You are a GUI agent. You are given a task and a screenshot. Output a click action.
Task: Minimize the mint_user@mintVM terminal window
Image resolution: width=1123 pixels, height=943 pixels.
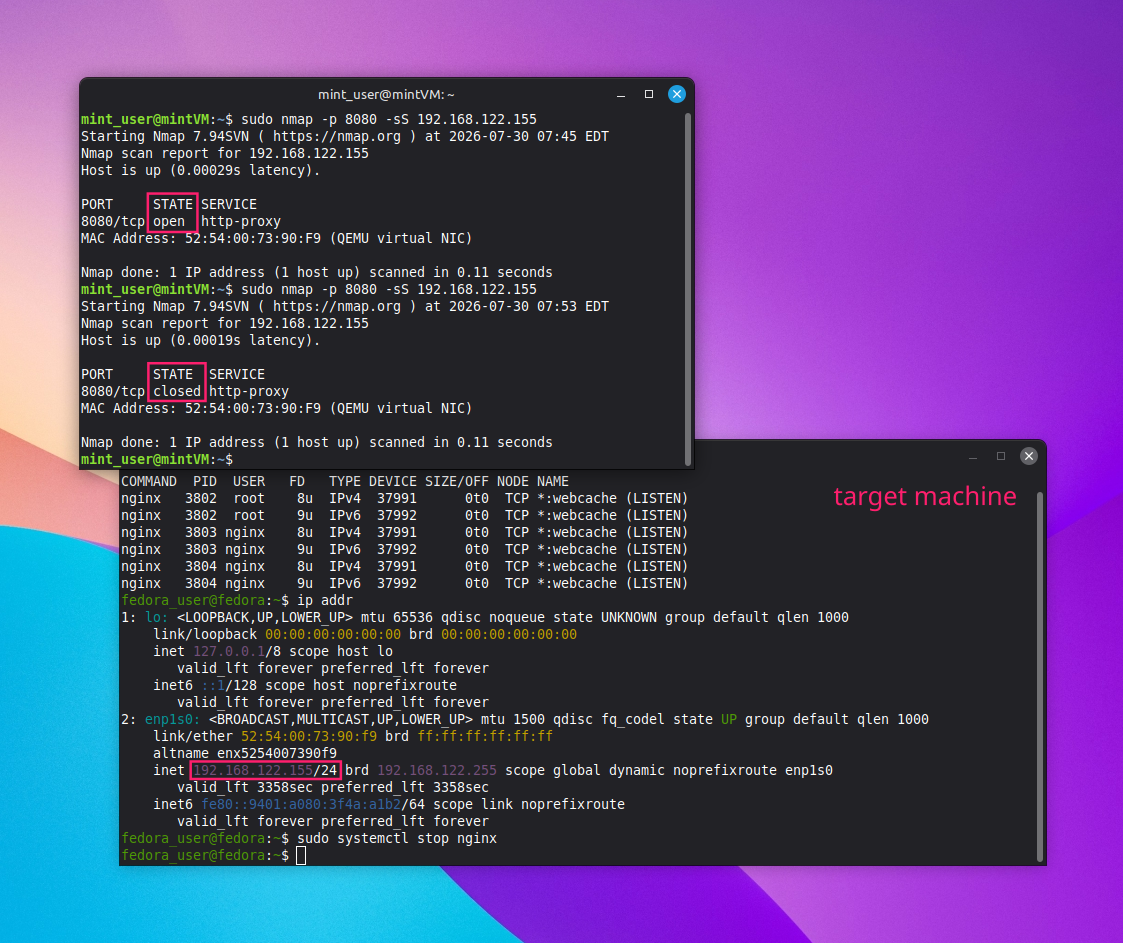click(x=621, y=95)
